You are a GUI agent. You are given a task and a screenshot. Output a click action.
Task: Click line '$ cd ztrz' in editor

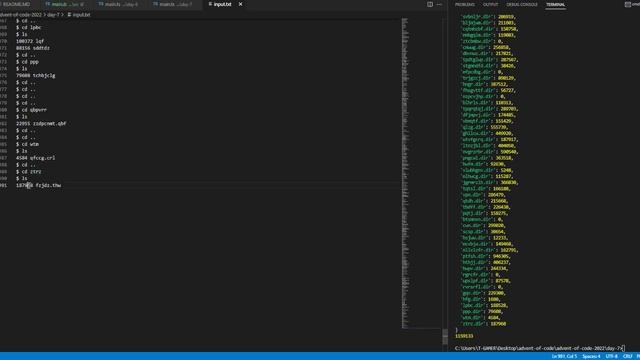29,172
